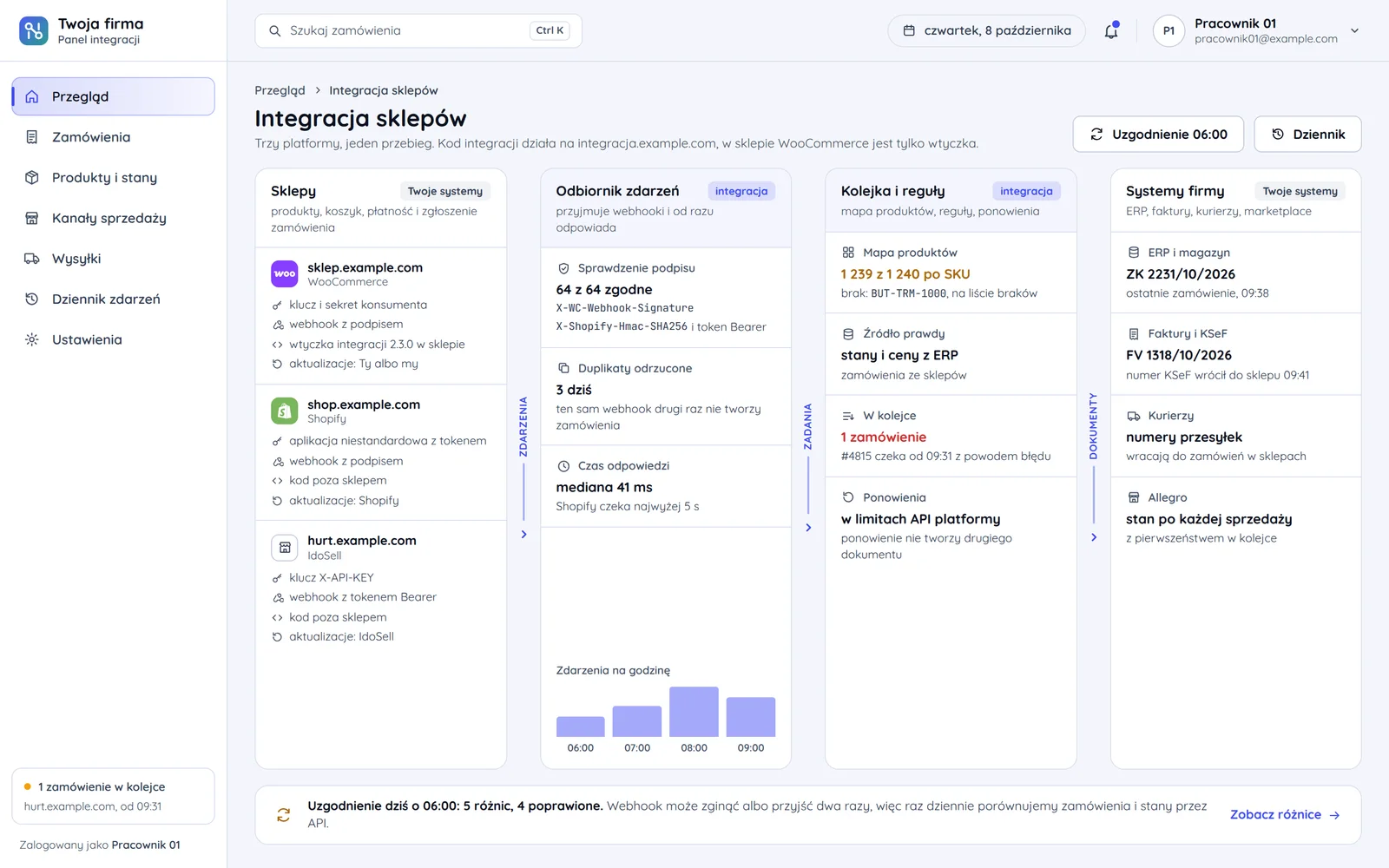Click the invoice icon next to Faktury i KSeF
The image size is (1389, 868).
point(1133,333)
